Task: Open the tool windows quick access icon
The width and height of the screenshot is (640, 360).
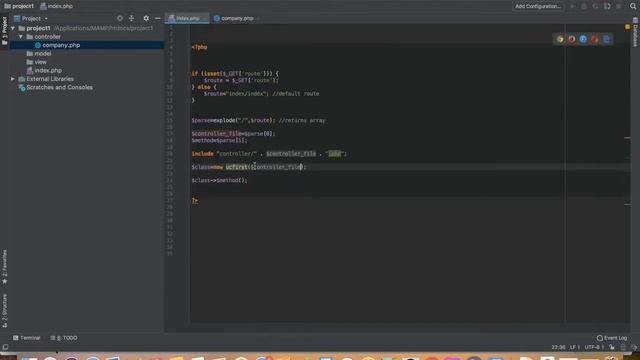Action: point(5,347)
